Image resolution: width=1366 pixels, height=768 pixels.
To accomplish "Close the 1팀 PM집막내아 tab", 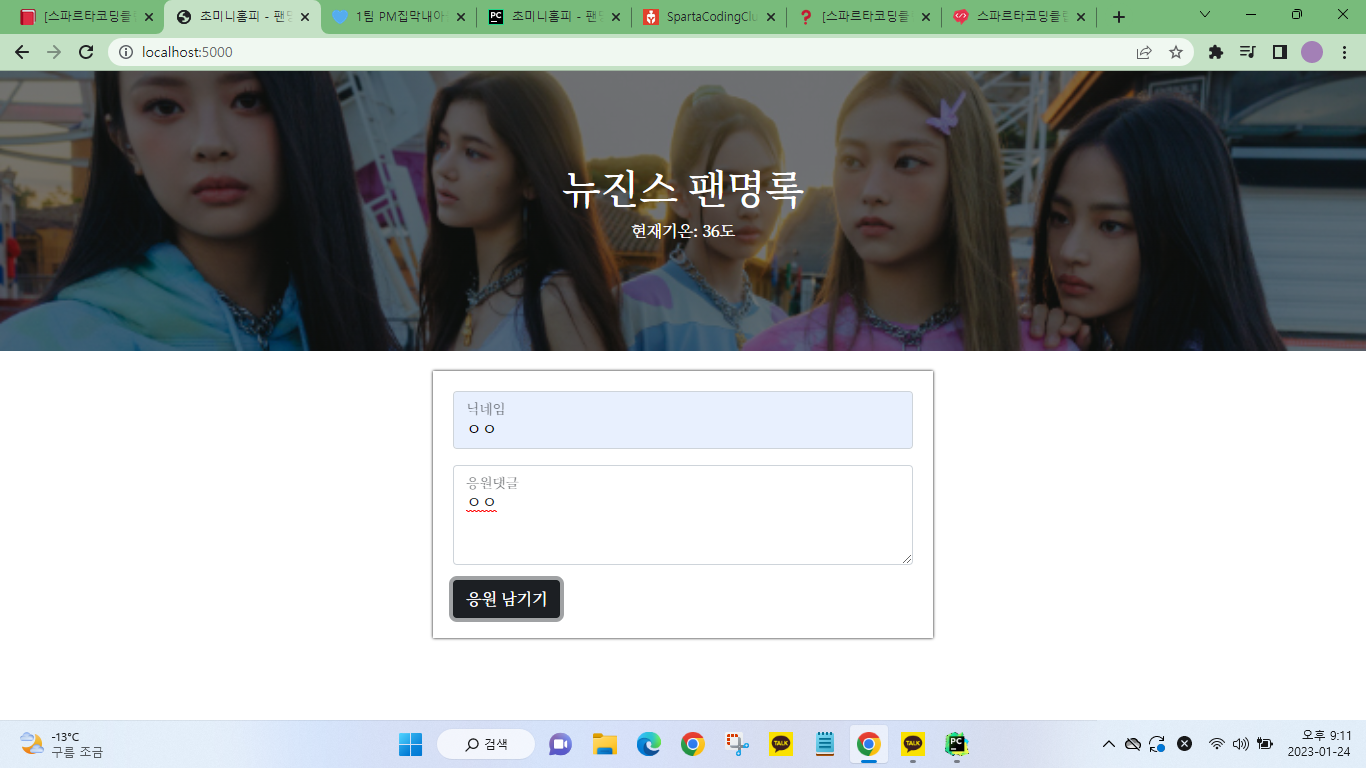I will click(x=459, y=17).
